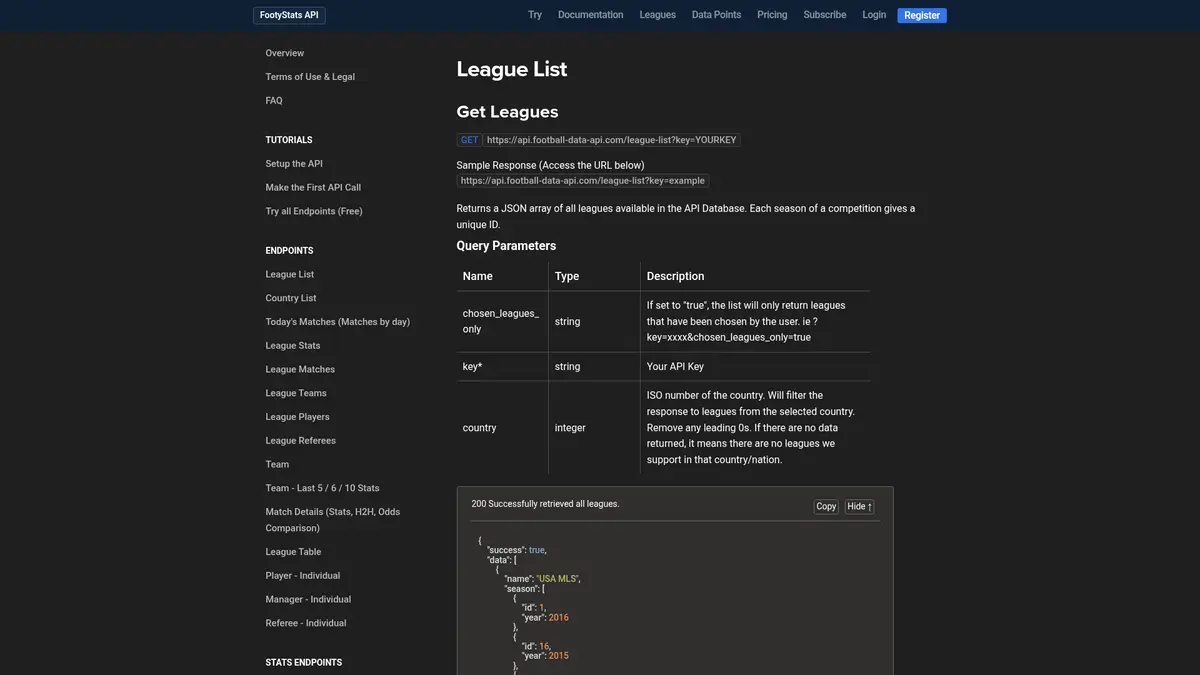Click the STATS ENDPOINTS section heading
The height and width of the screenshot is (675, 1200).
304,663
